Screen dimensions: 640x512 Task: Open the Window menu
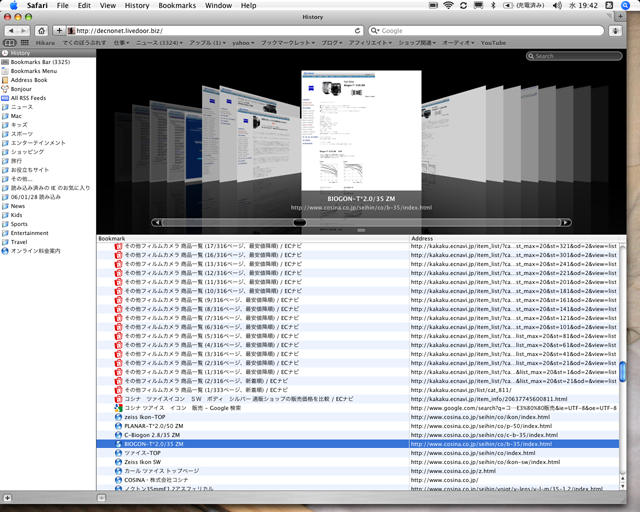(218, 5)
